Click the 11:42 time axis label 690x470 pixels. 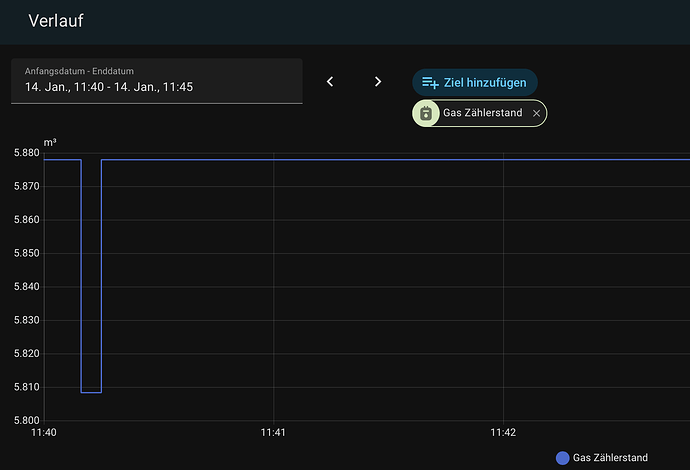click(503, 433)
